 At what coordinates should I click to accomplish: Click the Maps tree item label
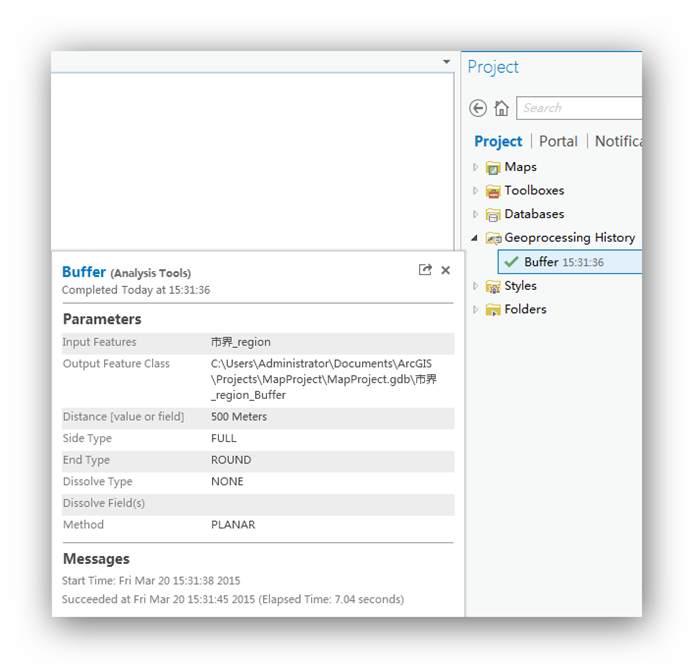point(521,167)
